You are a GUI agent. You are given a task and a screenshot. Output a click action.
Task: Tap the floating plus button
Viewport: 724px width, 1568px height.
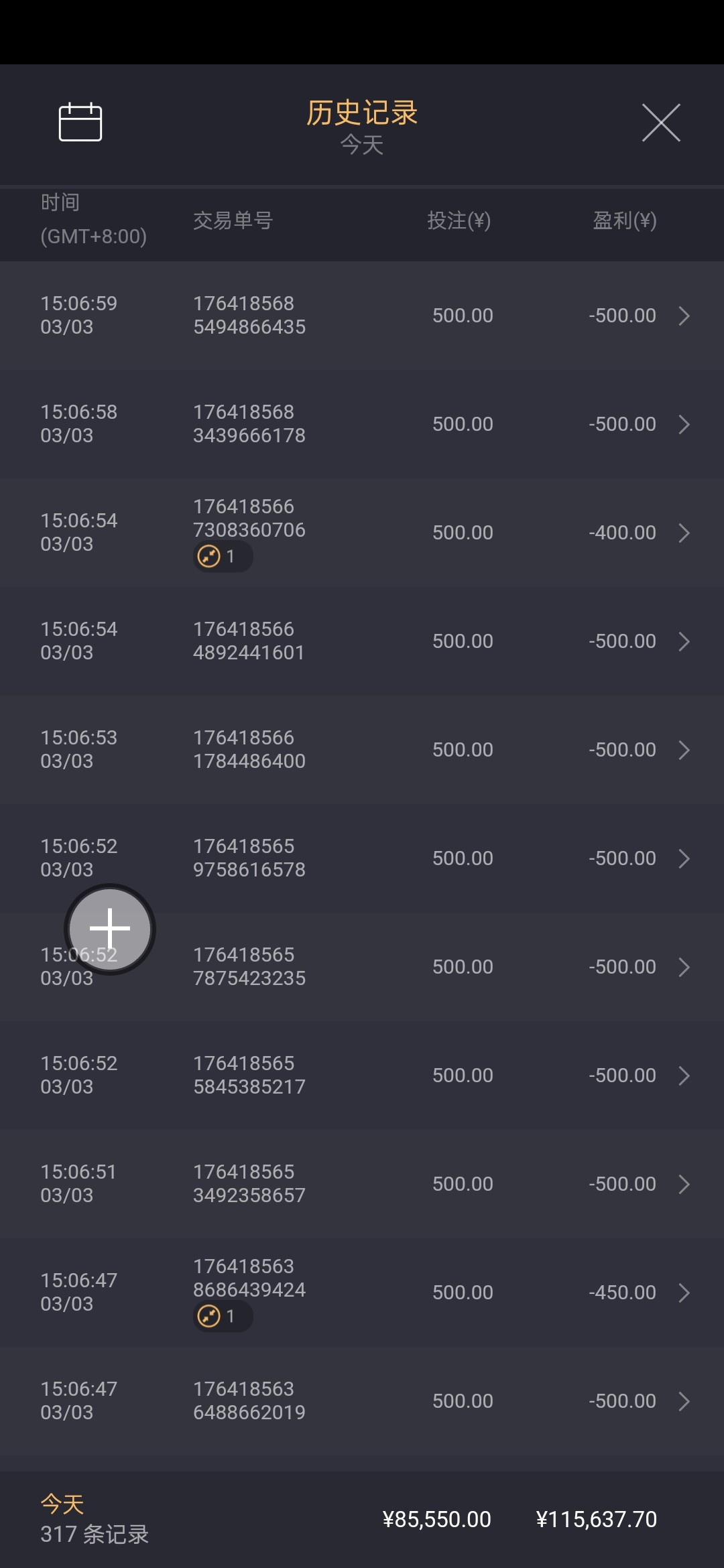[x=110, y=929]
